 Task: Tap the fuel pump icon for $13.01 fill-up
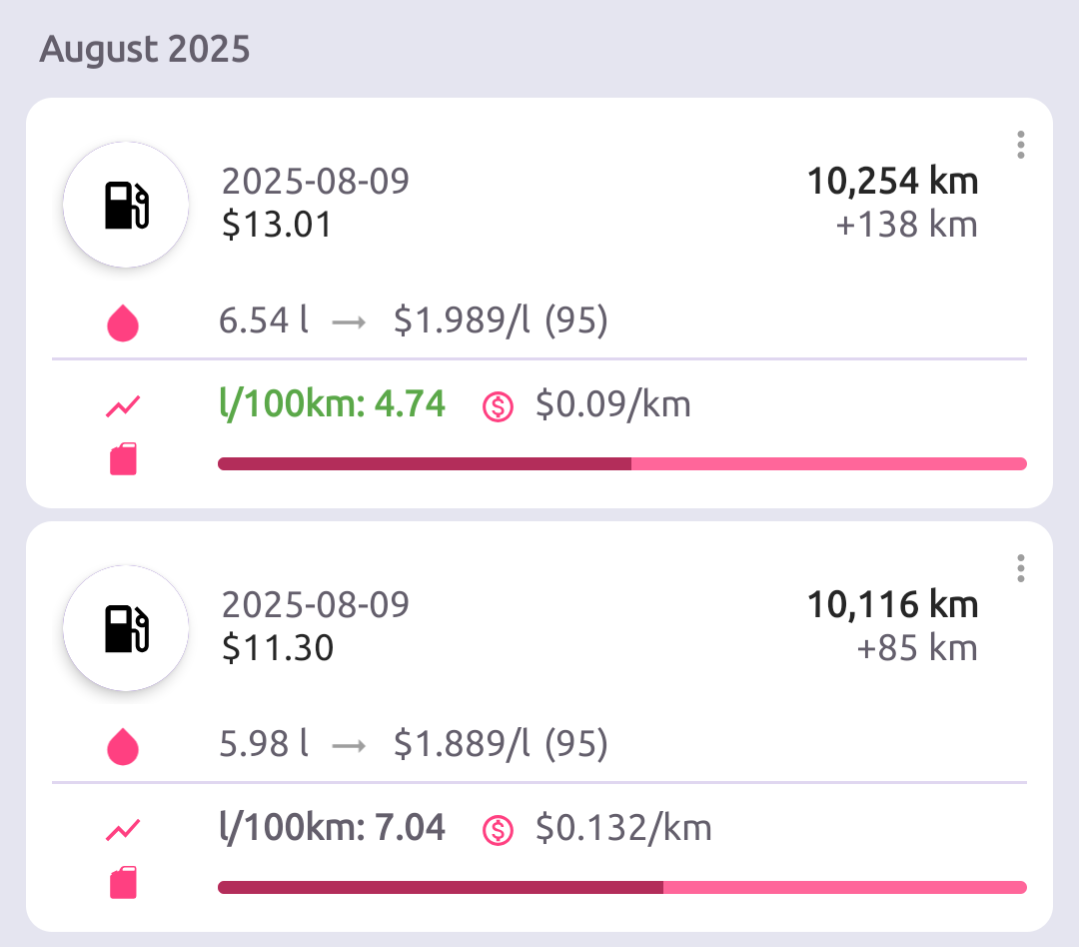[126, 204]
